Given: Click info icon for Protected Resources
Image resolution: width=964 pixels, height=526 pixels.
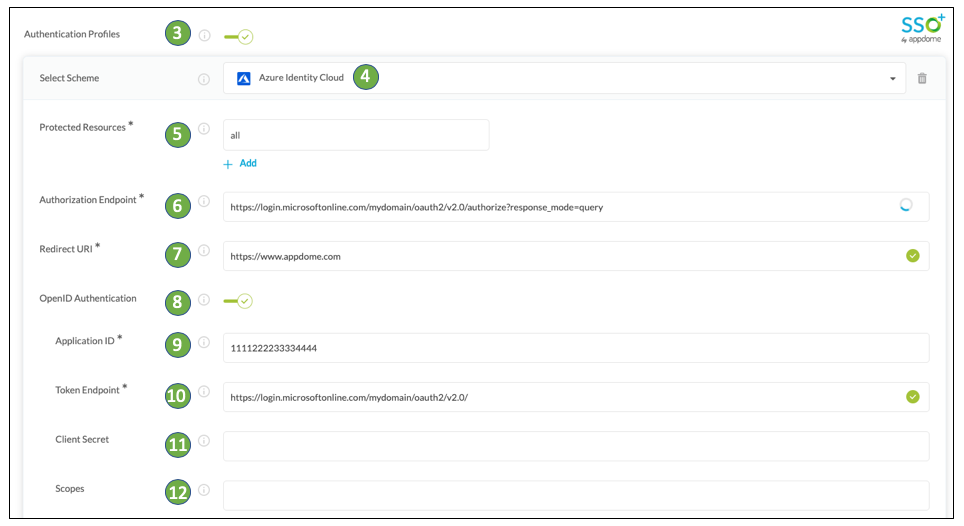Looking at the screenshot, I should (204, 128).
